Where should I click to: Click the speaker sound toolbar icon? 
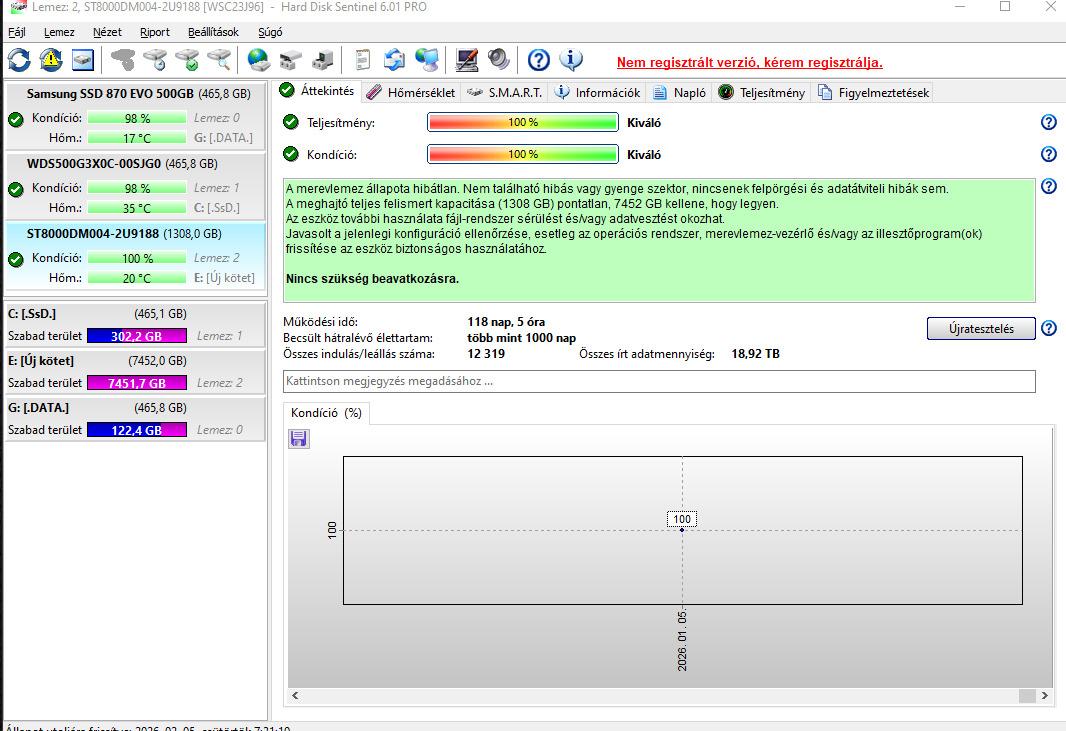498,60
